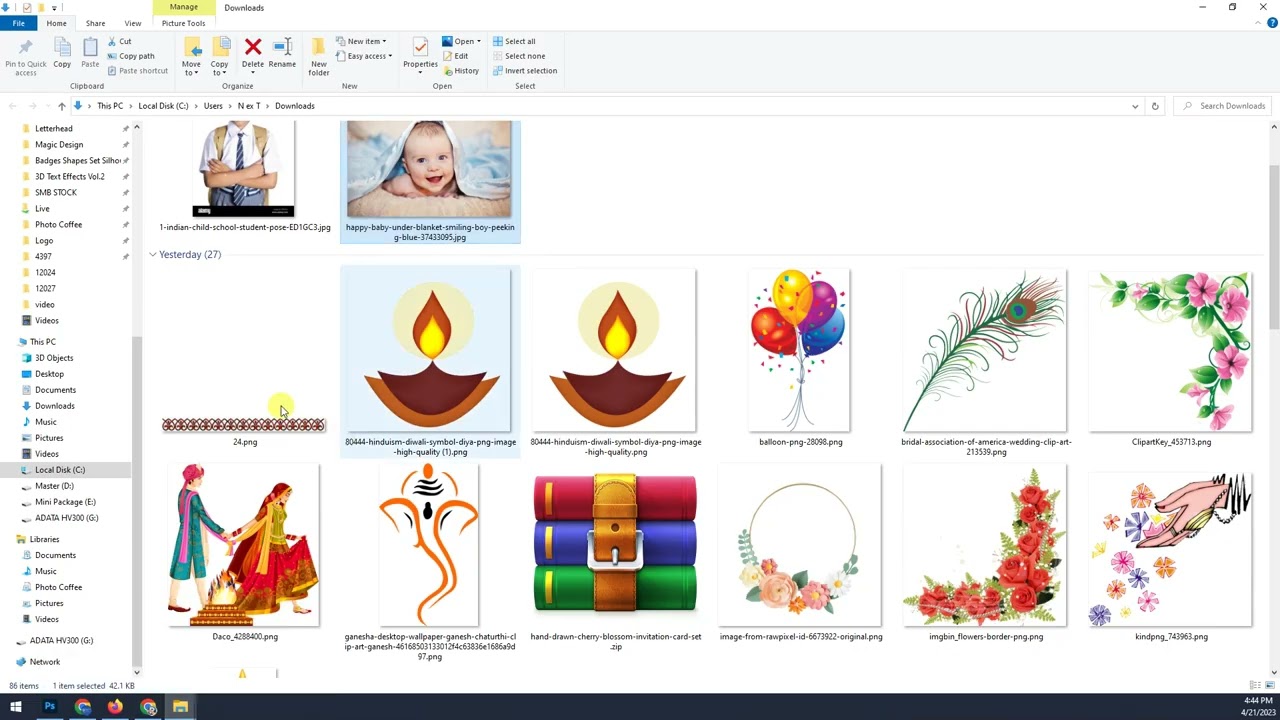The width and height of the screenshot is (1280, 720).
Task: Select the Daco_4288400.png wedding couple thumbnail
Action: click(244, 545)
